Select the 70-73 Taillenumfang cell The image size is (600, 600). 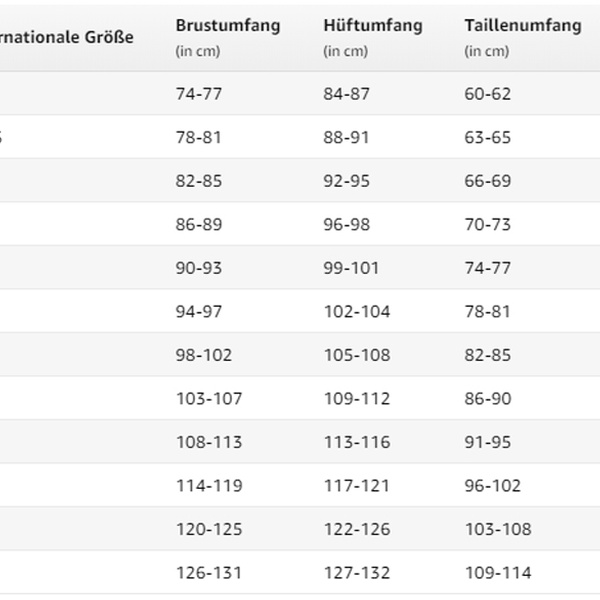click(487, 225)
